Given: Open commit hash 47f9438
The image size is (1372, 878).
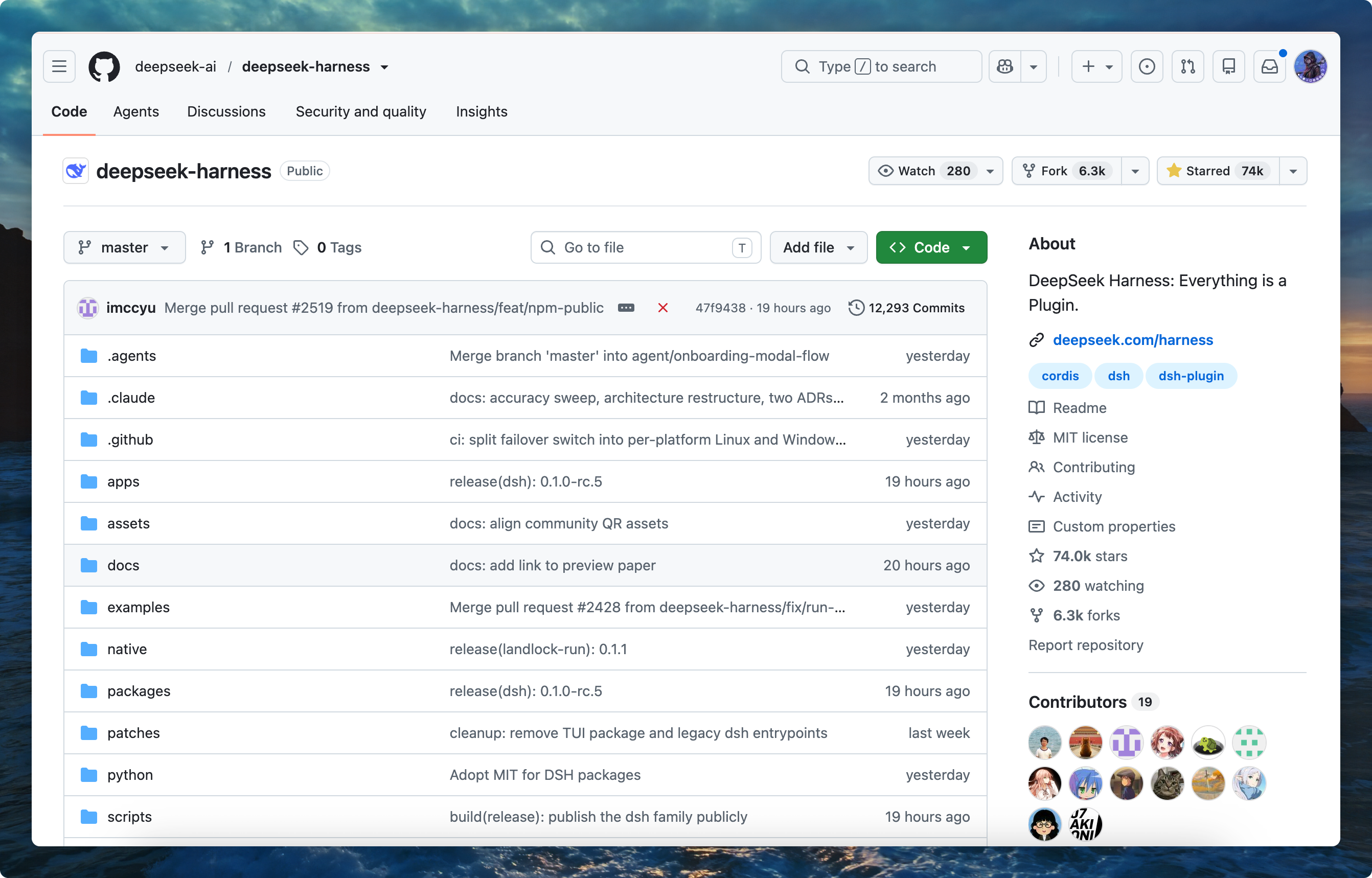Looking at the screenshot, I should [720, 308].
